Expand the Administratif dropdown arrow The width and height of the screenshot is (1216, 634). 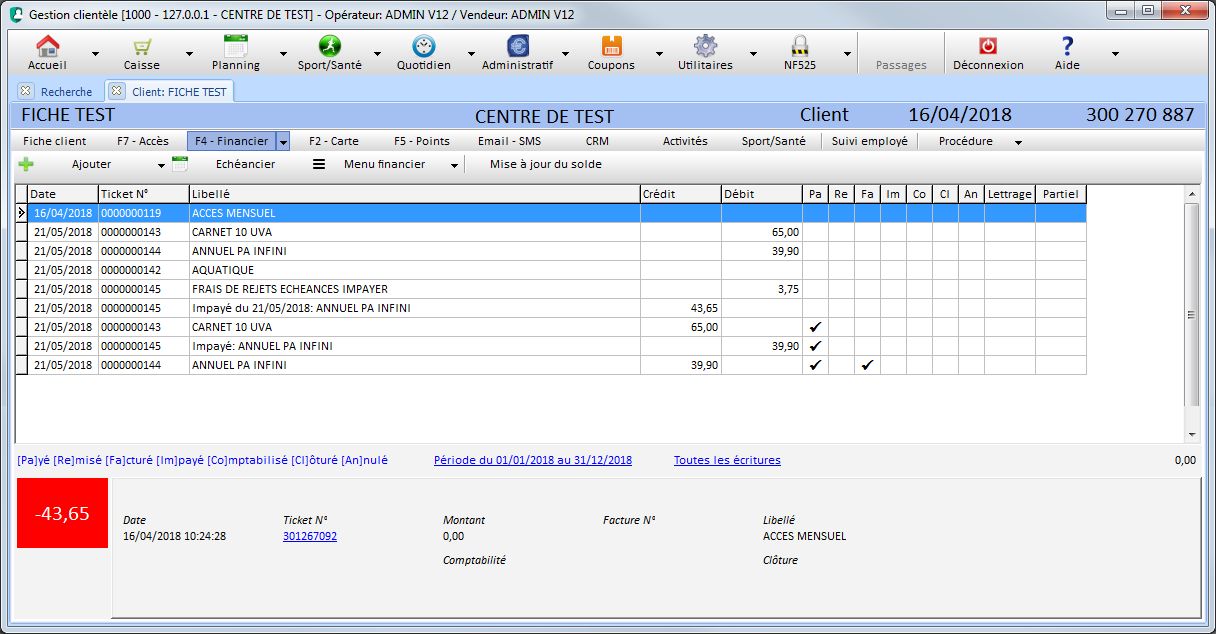[x=565, y=54]
